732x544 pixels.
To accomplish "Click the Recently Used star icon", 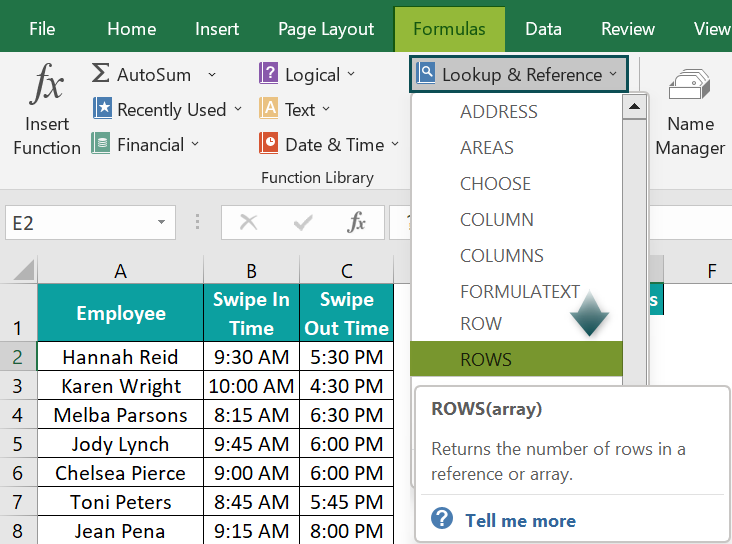I will (x=102, y=108).
